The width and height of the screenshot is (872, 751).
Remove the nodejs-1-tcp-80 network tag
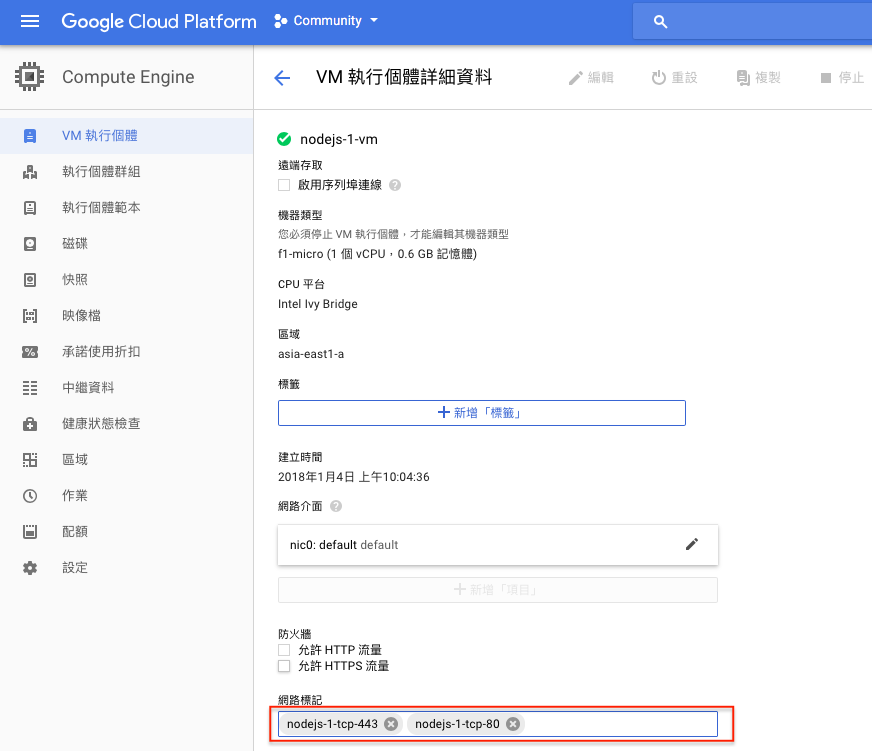tap(513, 724)
